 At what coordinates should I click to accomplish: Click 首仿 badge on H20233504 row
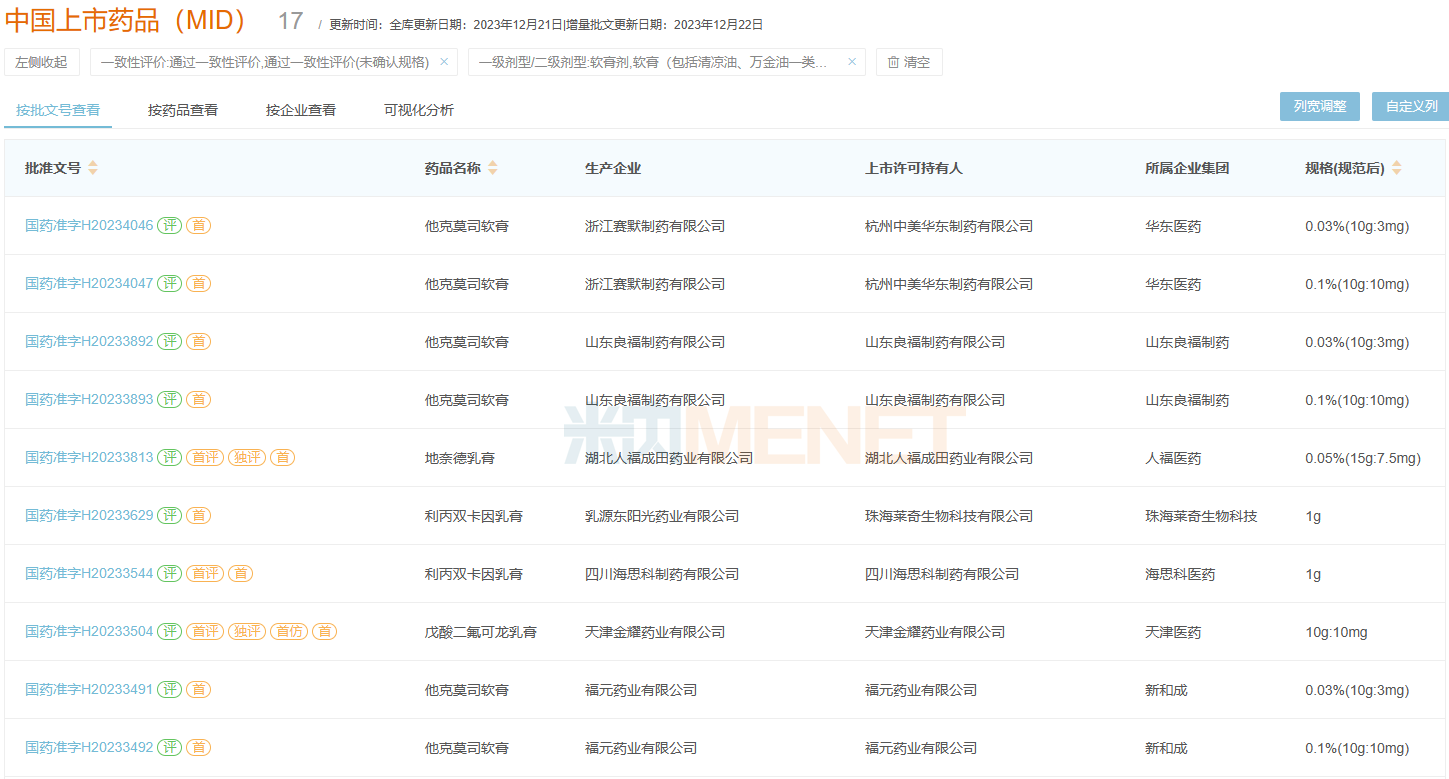tap(290, 632)
